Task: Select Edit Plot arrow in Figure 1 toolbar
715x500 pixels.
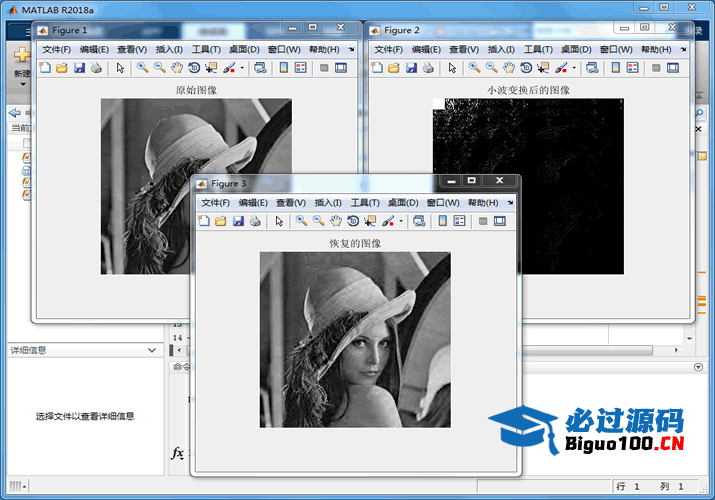Action: tap(120, 68)
